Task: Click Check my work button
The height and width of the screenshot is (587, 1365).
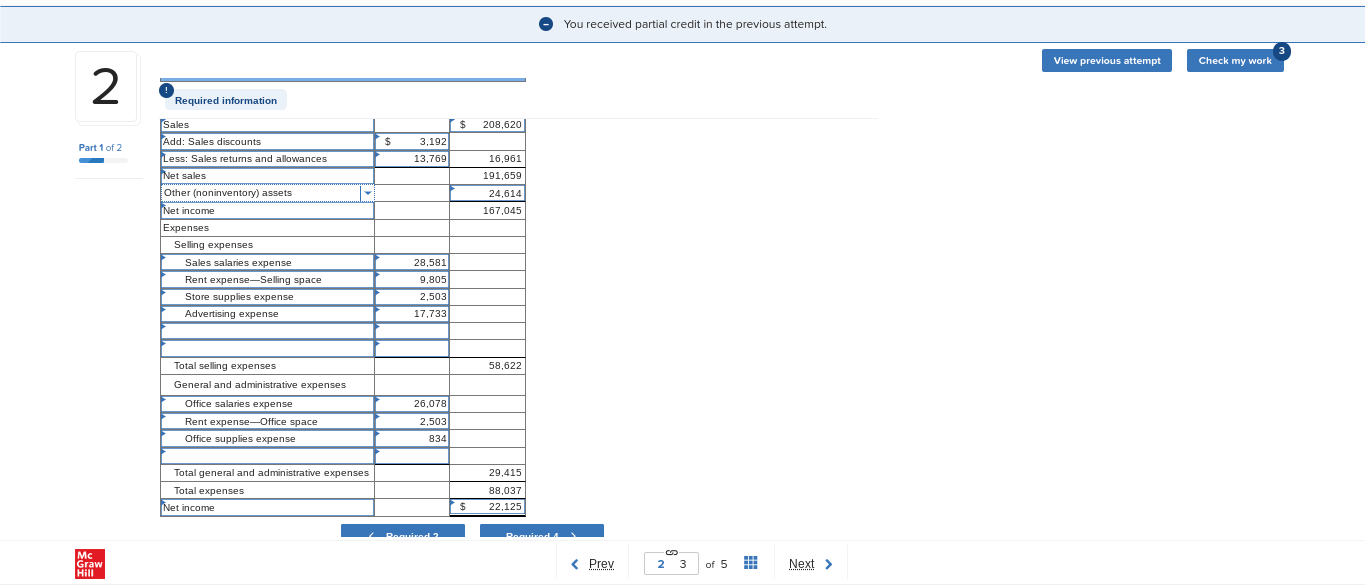Action: (x=1235, y=61)
